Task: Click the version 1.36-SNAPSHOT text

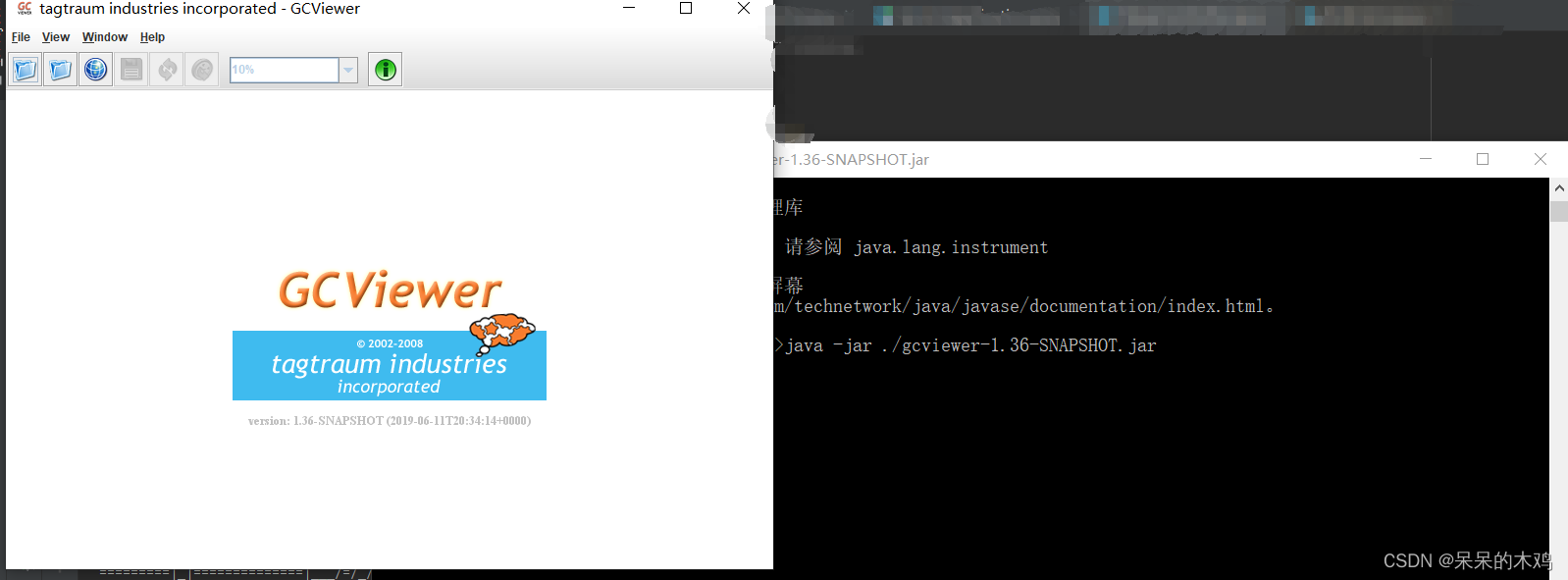Action: (x=390, y=421)
